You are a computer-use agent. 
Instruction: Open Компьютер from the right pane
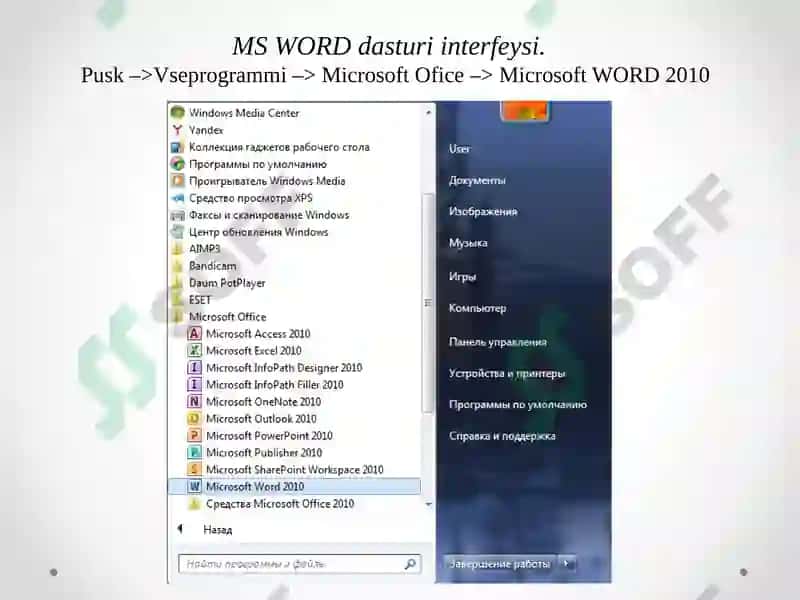click(x=478, y=308)
